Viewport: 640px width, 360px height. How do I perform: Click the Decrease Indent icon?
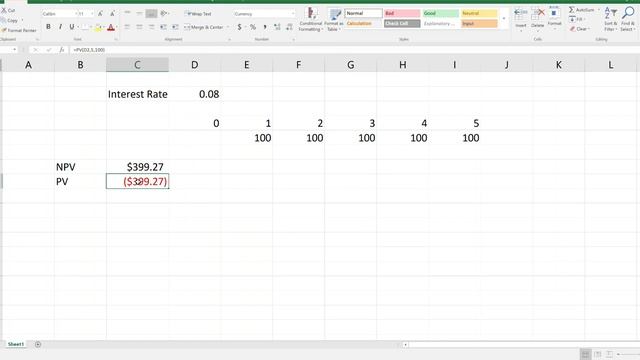[163, 27]
